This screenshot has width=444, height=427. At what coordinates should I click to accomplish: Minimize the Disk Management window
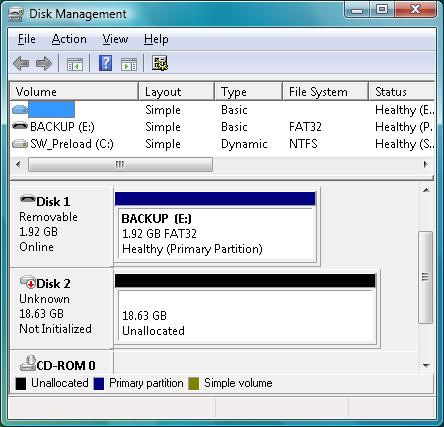pyautogui.click(x=357, y=10)
